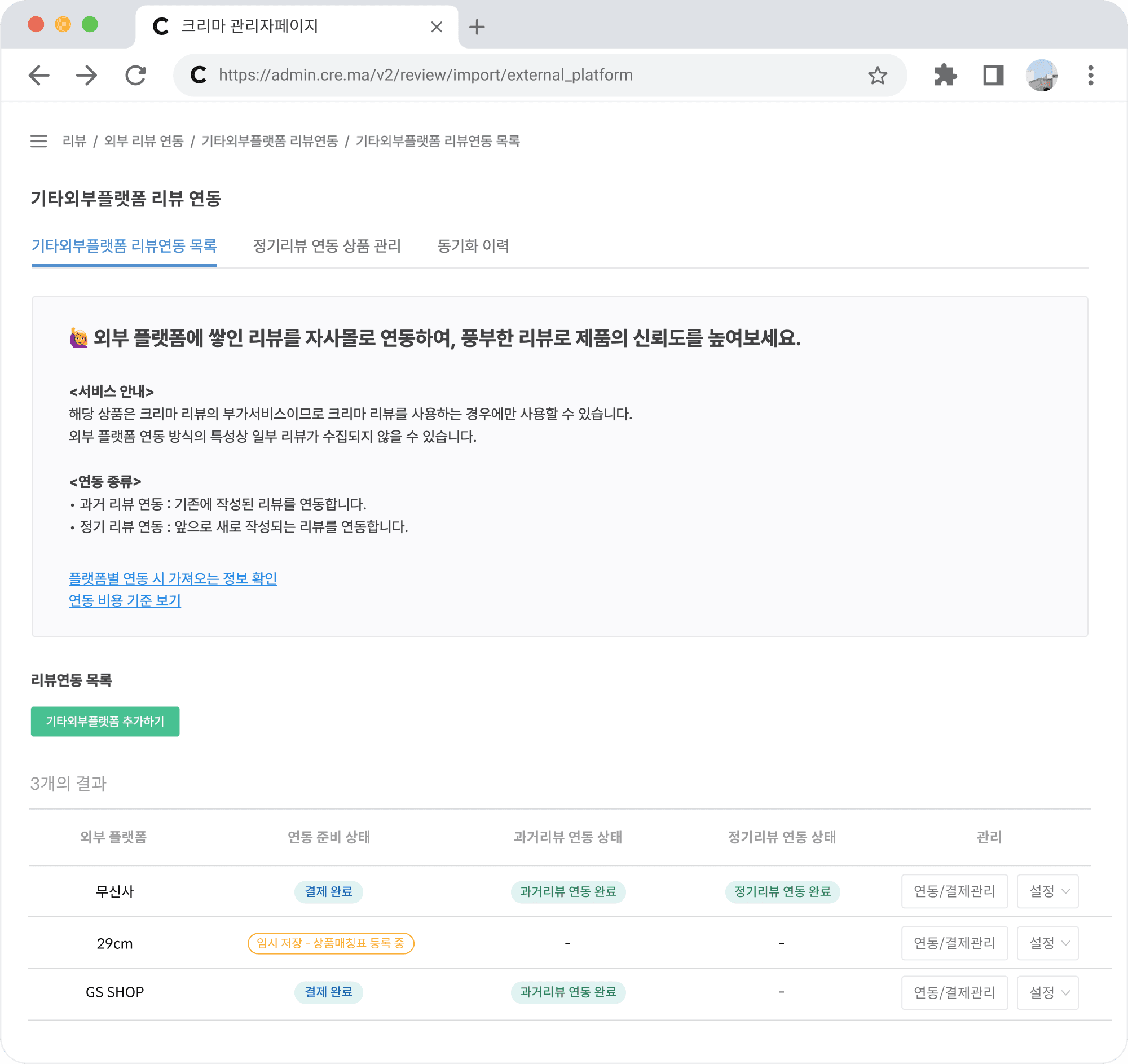1128x1064 pixels.
Task: Click the 임시 저장 - 상품매칭표 등록 중 badge
Action: tap(331, 944)
